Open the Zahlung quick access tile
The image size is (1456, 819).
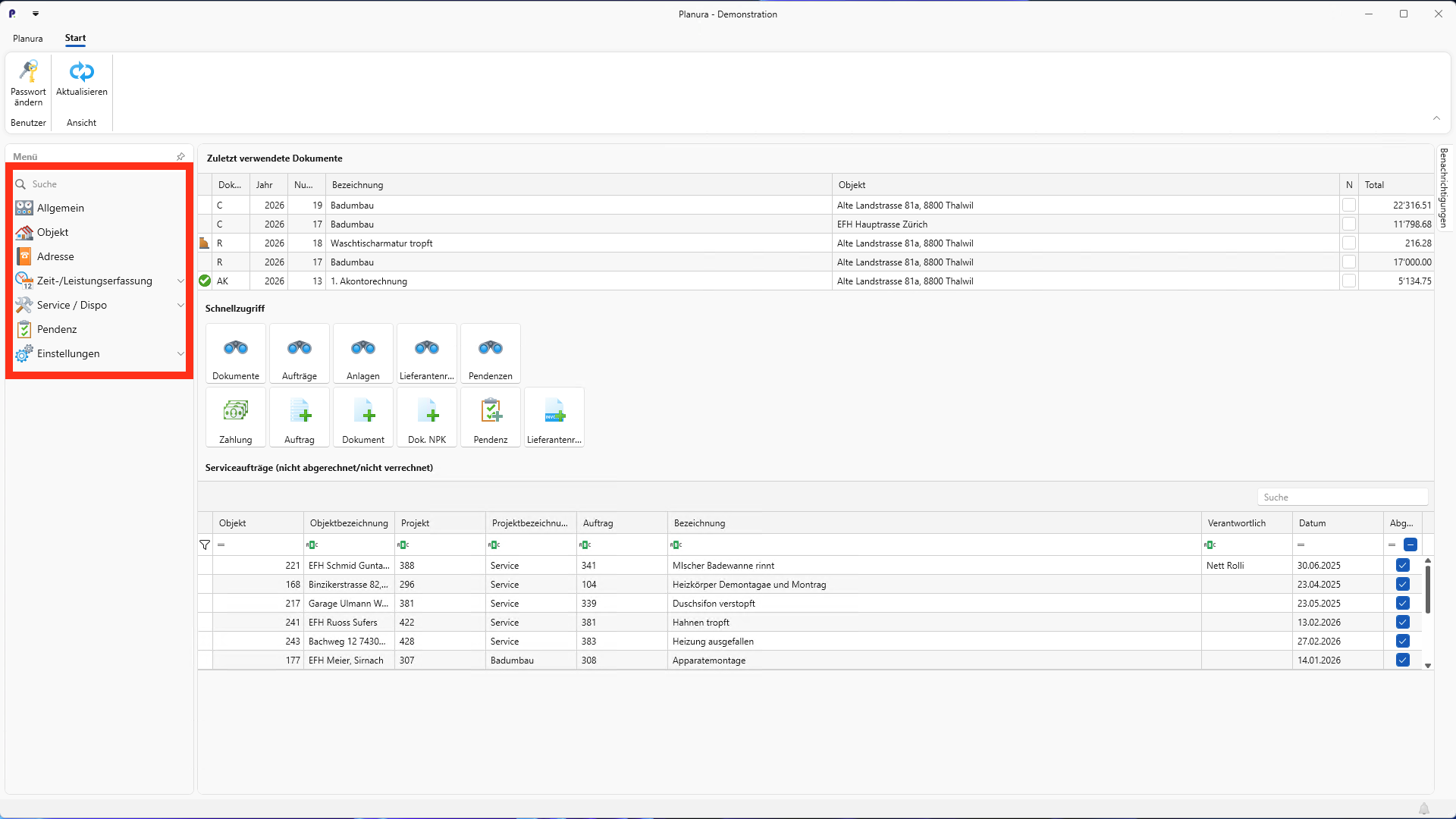tap(235, 417)
